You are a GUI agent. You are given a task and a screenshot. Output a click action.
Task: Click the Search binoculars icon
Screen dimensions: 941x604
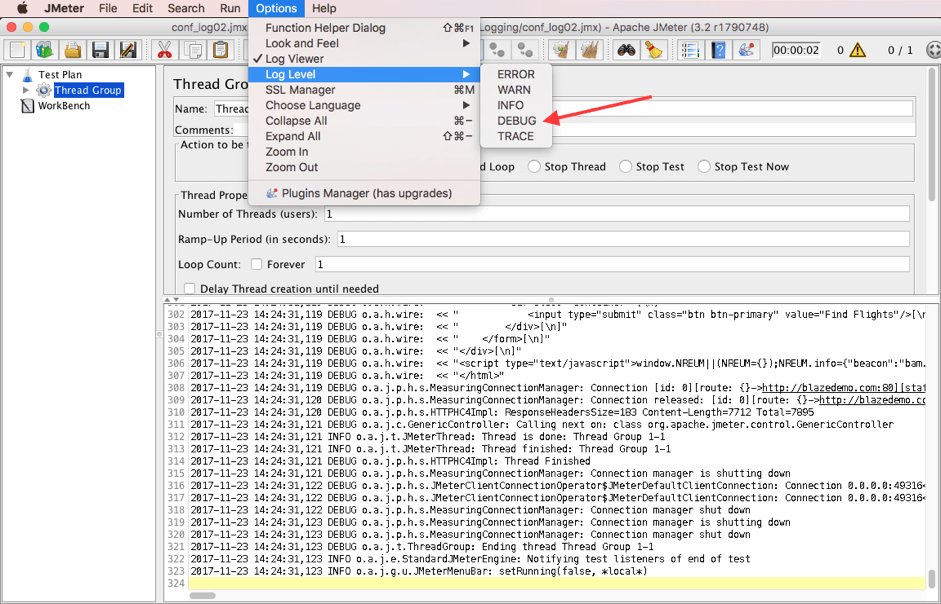(x=627, y=50)
